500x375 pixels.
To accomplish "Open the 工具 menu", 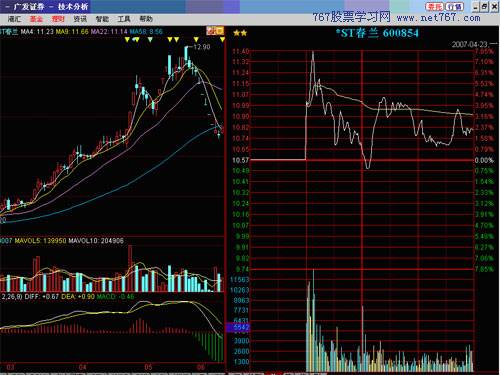I will point(124,19).
